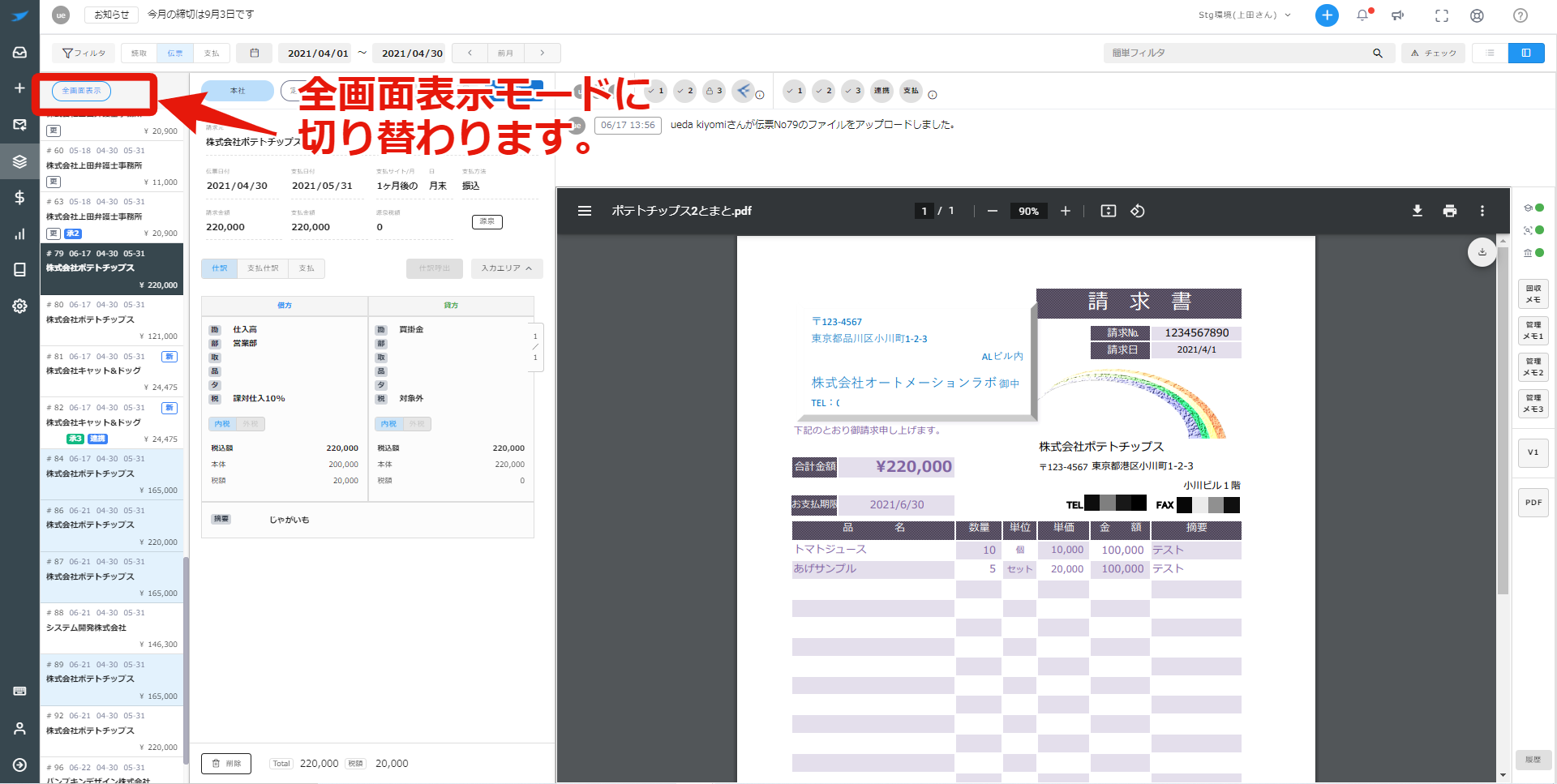The image size is (1557, 784).
Task: Open the megaphone announcements icon
Action: 1398,15
